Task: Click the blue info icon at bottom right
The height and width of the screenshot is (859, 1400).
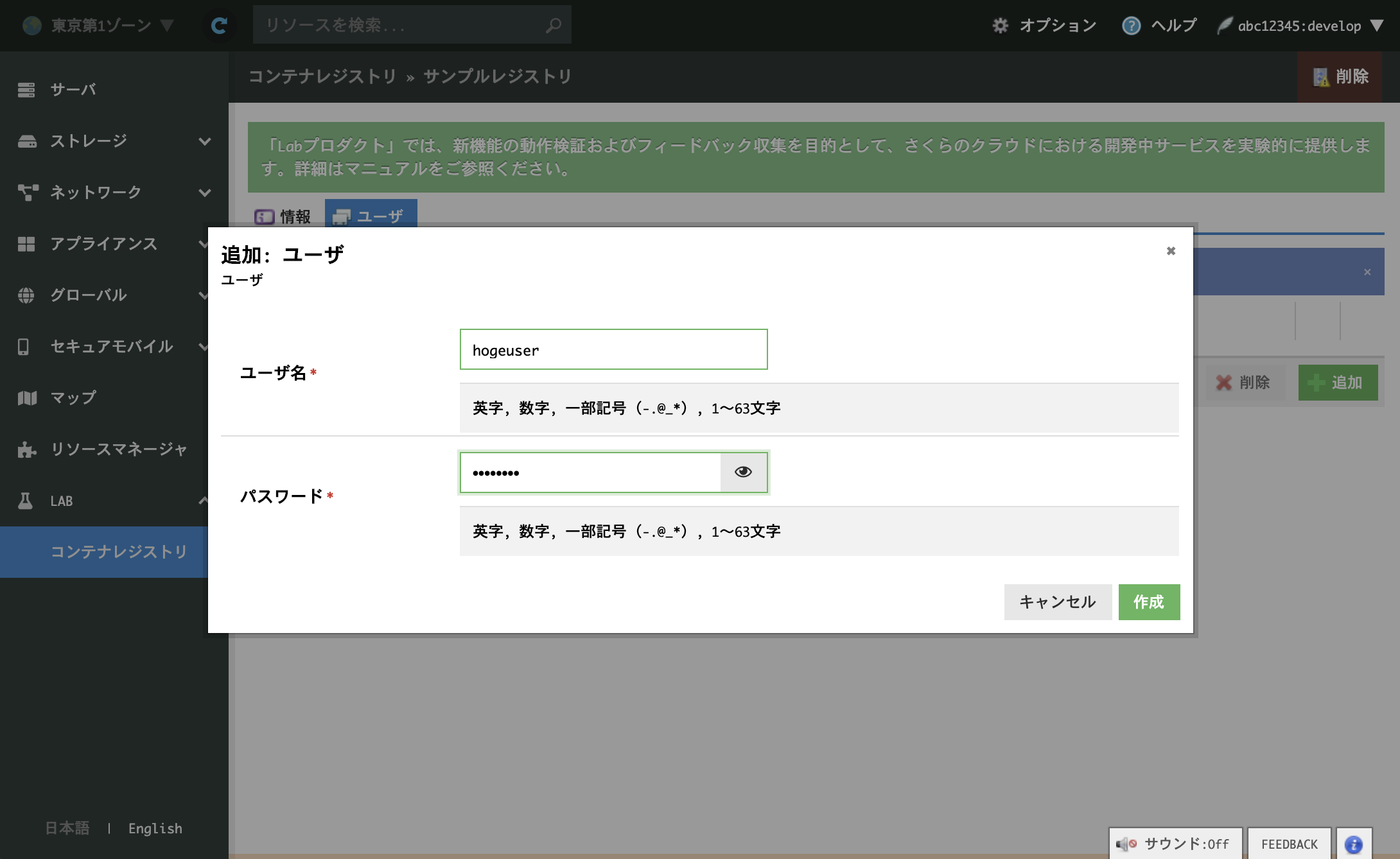Action: 1354,844
